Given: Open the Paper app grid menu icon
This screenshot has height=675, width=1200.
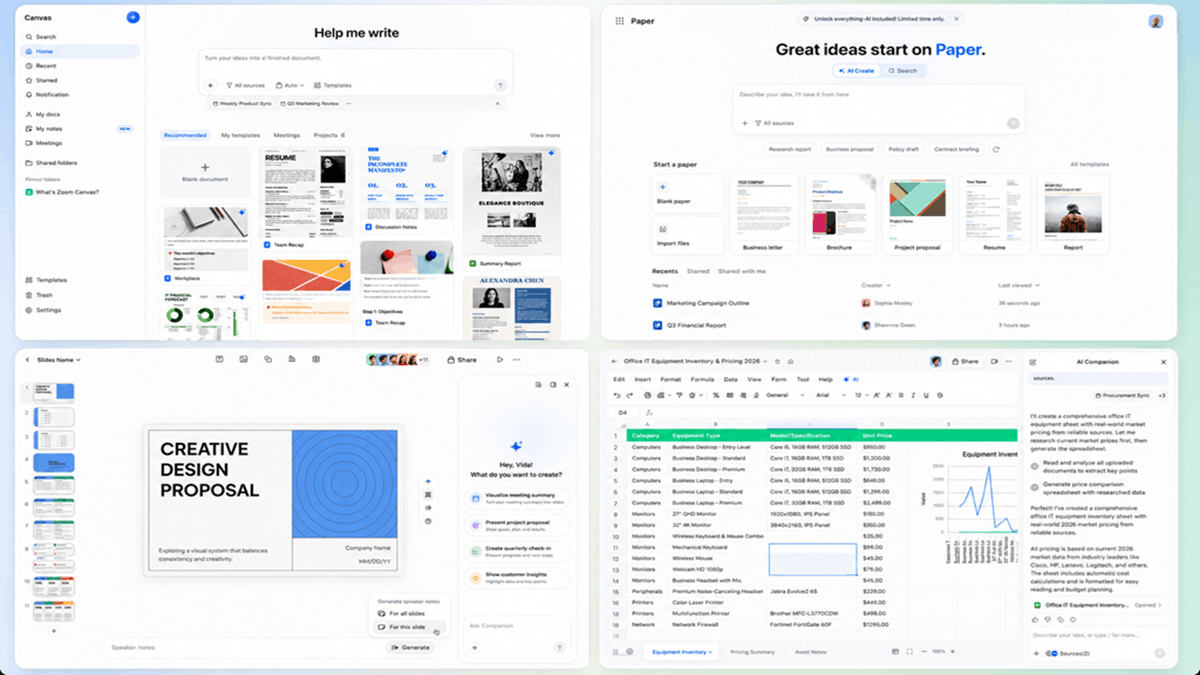Looking at the screenshot, I should (x=619, y=21).
